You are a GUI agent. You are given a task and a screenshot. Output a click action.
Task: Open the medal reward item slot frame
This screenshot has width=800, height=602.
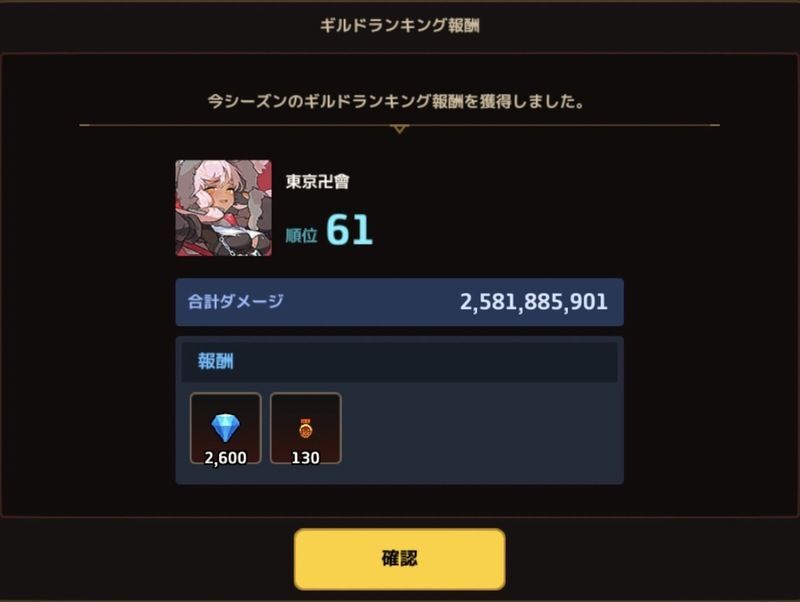click(x=306, y=429)
